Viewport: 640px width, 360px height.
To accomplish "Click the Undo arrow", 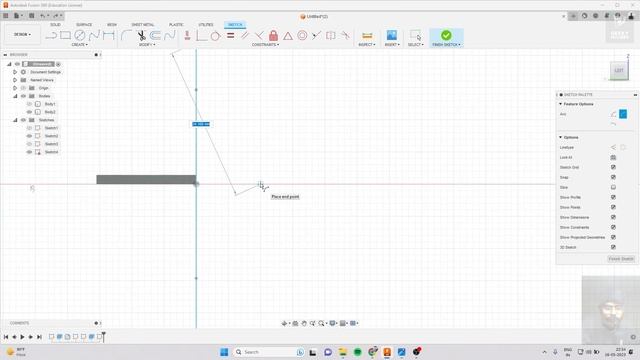I will tap(42, 16).
